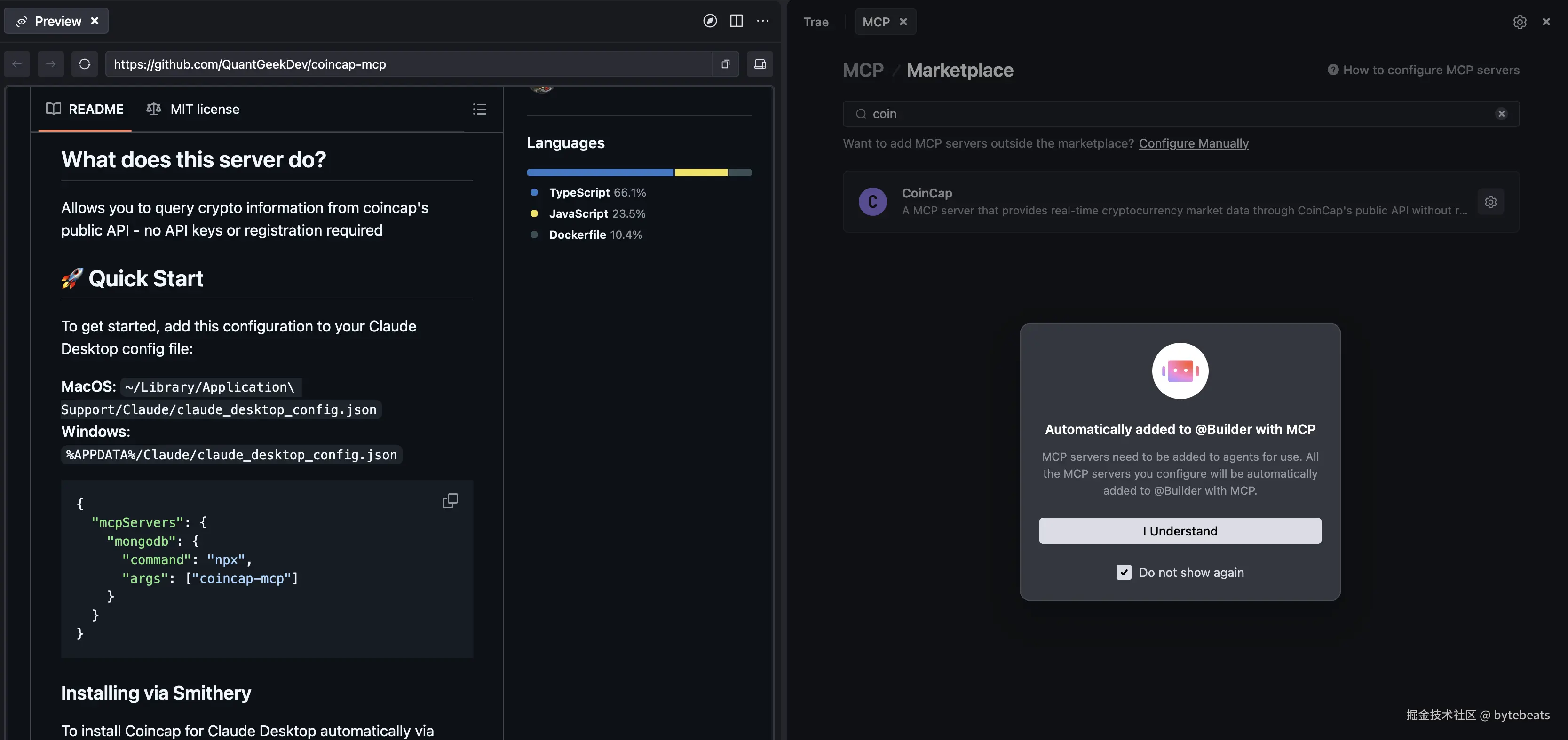Go forward in the preview browser
The width and height of the screenshot is (1568, 740).
click(x=50, y=64)
